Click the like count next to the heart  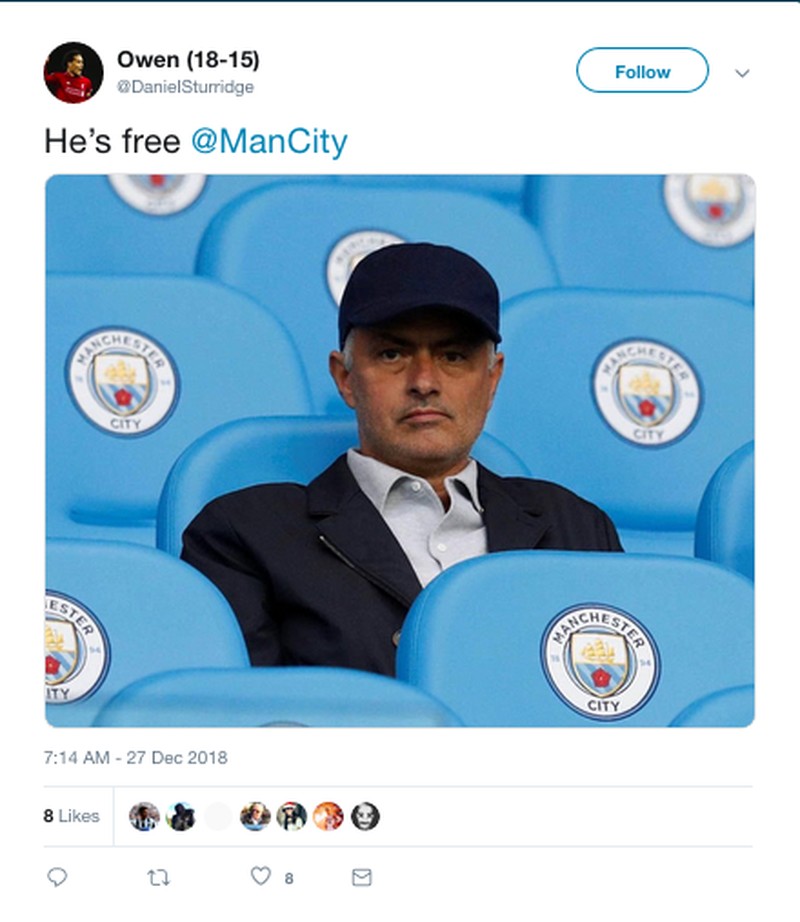tap(289, 878)
